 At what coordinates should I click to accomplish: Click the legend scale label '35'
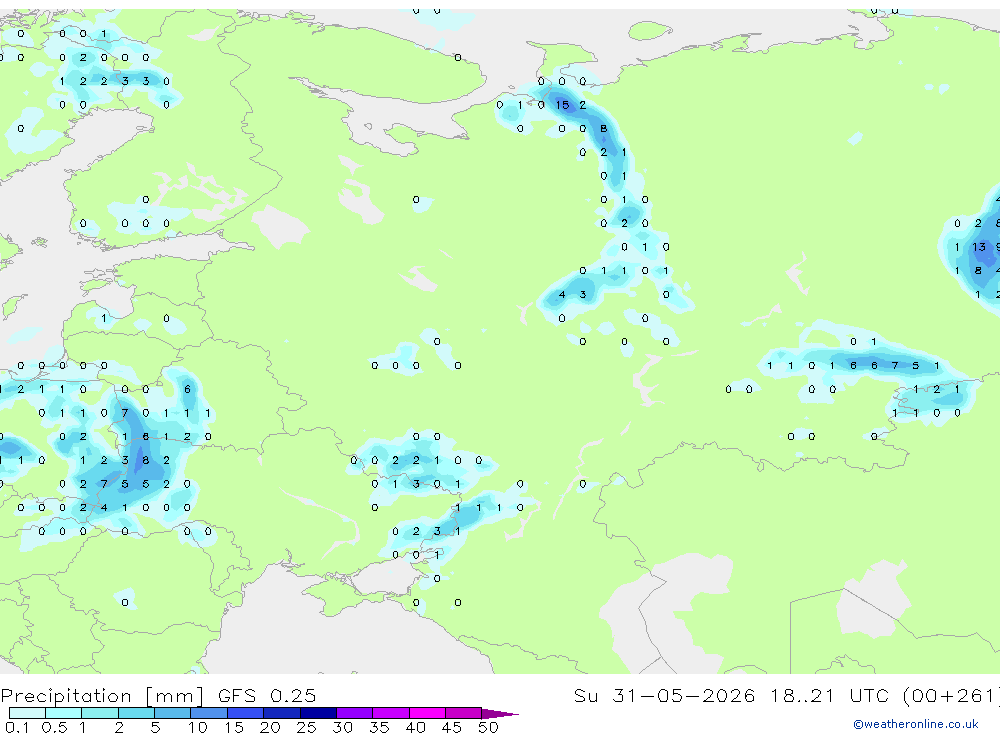(x=379, y=727)
